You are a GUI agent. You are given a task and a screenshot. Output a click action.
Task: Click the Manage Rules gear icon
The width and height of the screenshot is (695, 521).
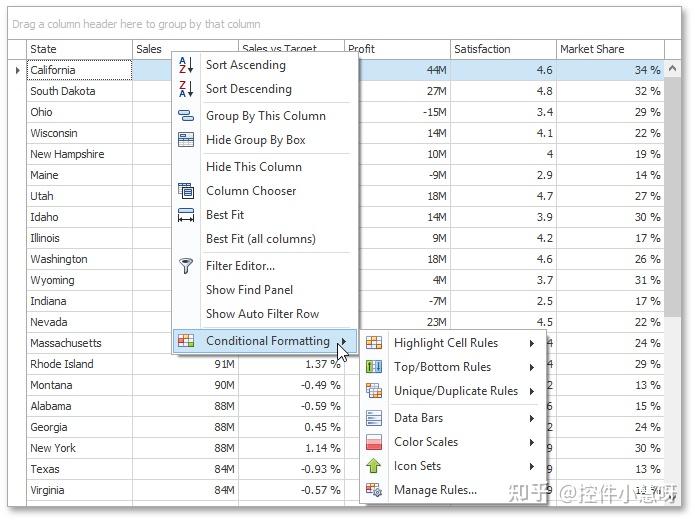[x=374, y=490]
